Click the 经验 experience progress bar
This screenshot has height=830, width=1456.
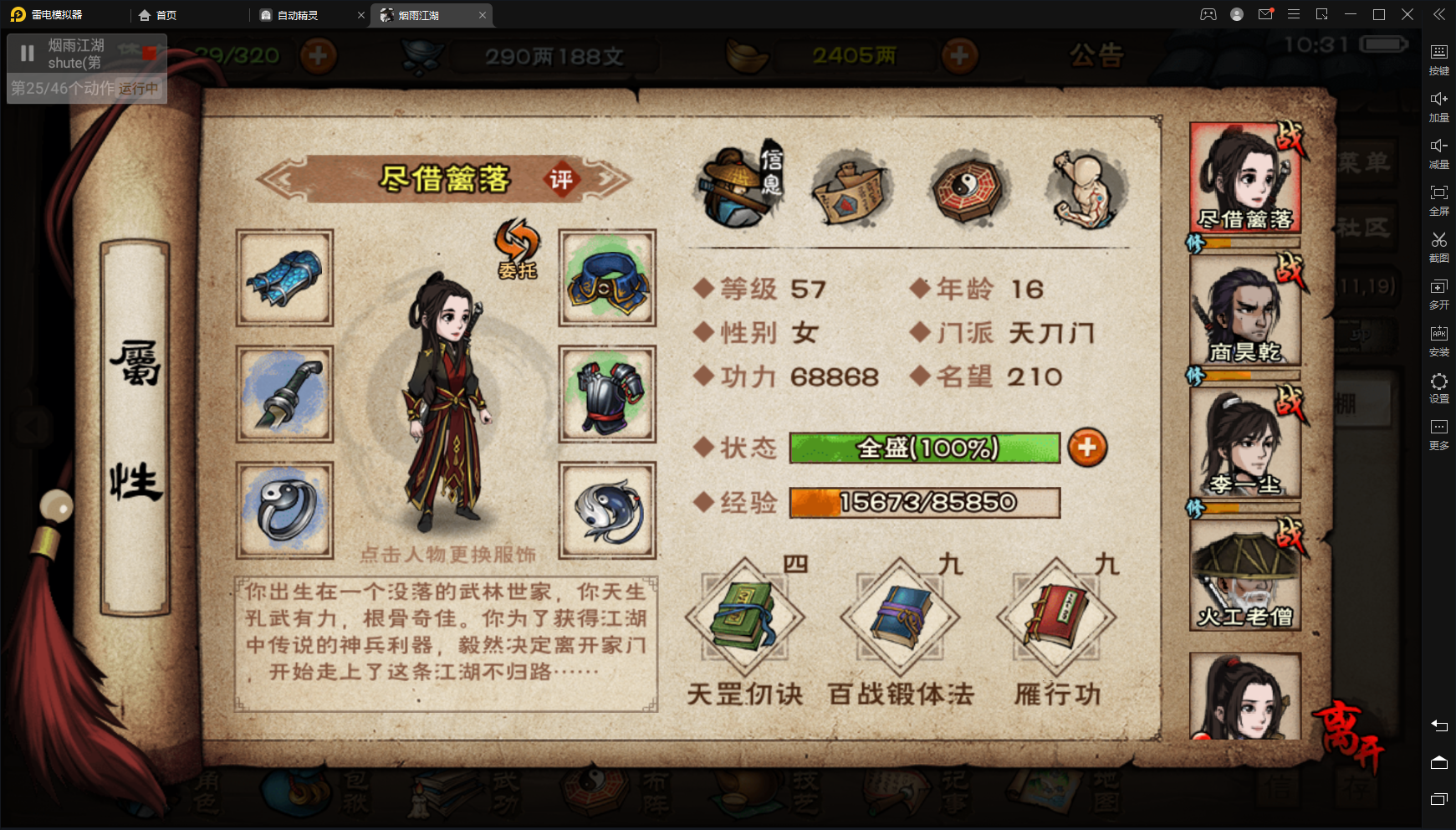925,503
